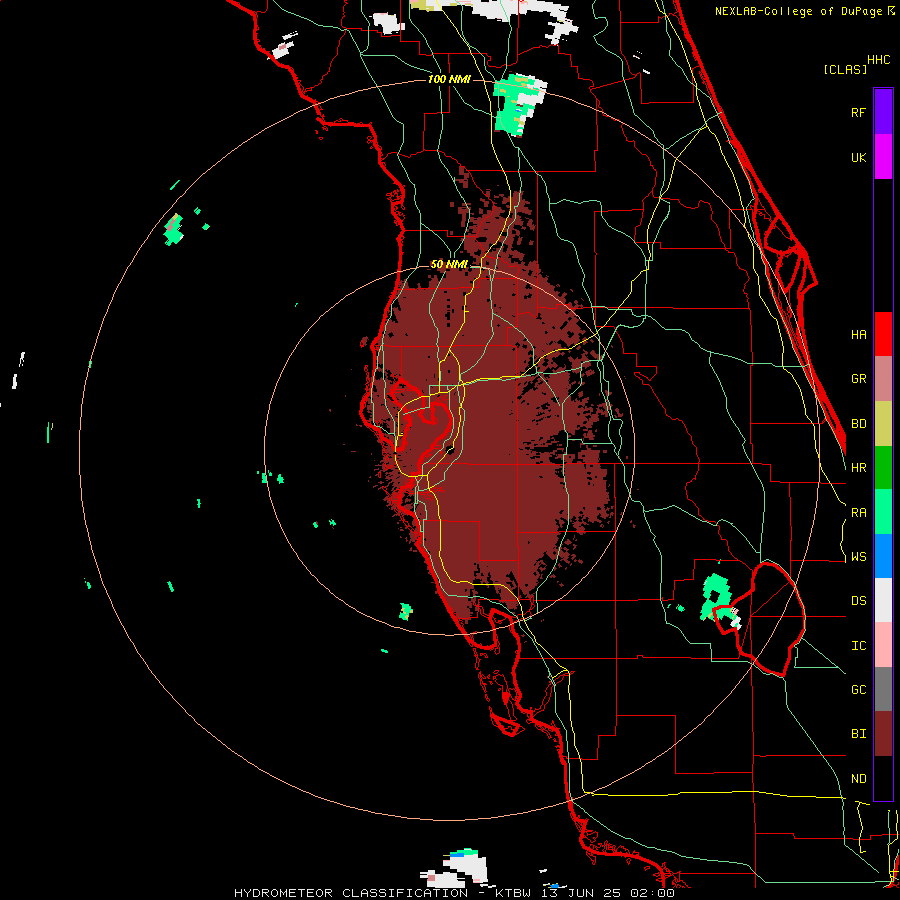This screenshot has height=900, width=900.
Task: Click the HR dark green legend swatch
Action: [x=883, y=468]
